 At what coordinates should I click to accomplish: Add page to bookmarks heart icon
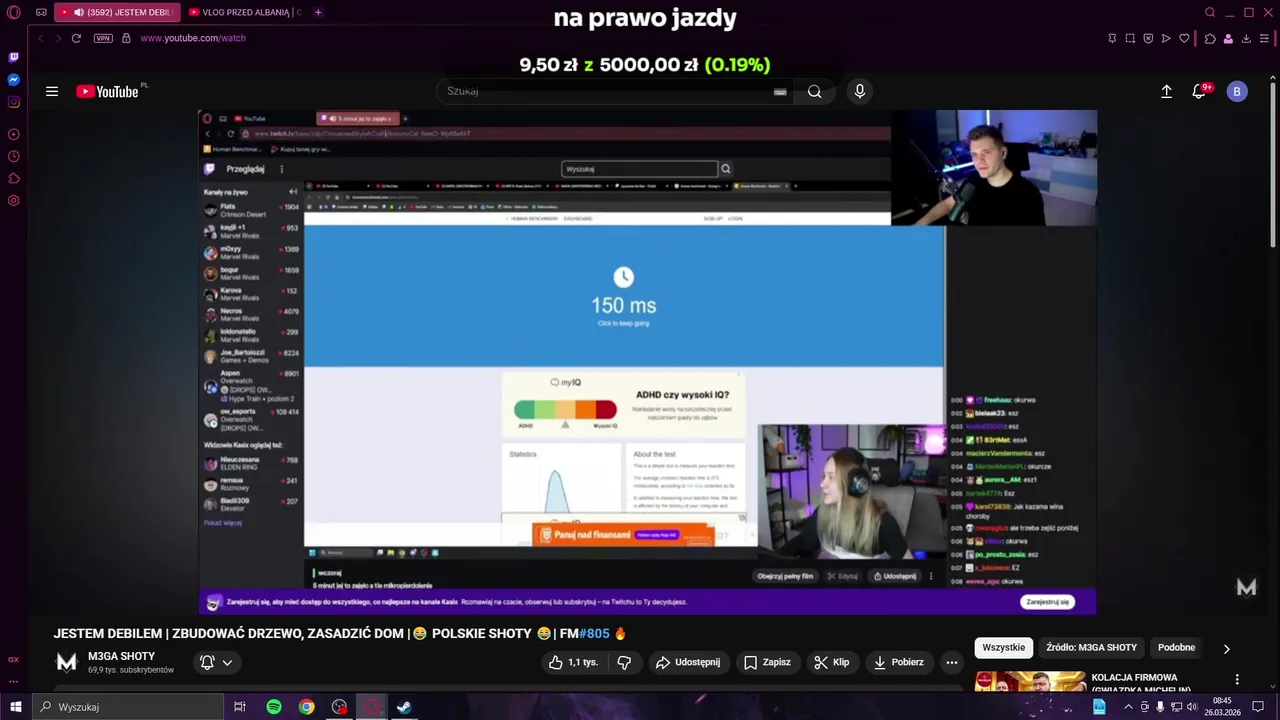(x=1184, y=38)
